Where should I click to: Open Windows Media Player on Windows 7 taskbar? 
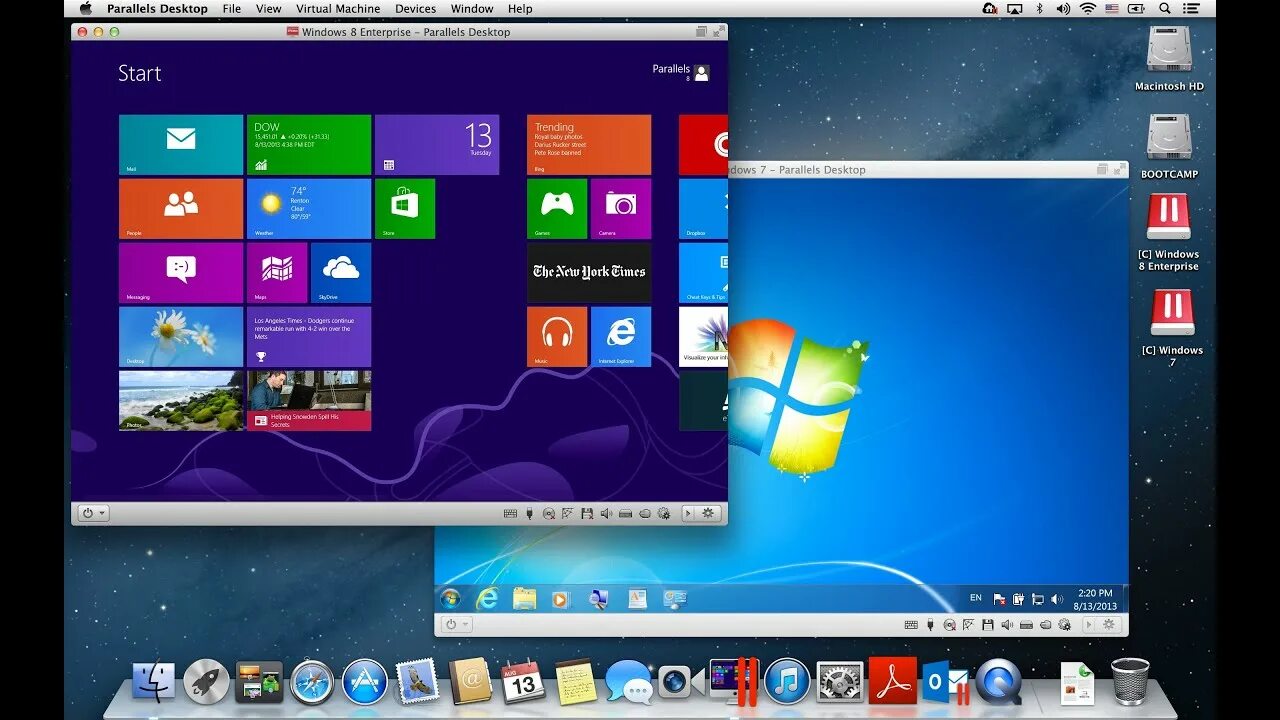560,598
